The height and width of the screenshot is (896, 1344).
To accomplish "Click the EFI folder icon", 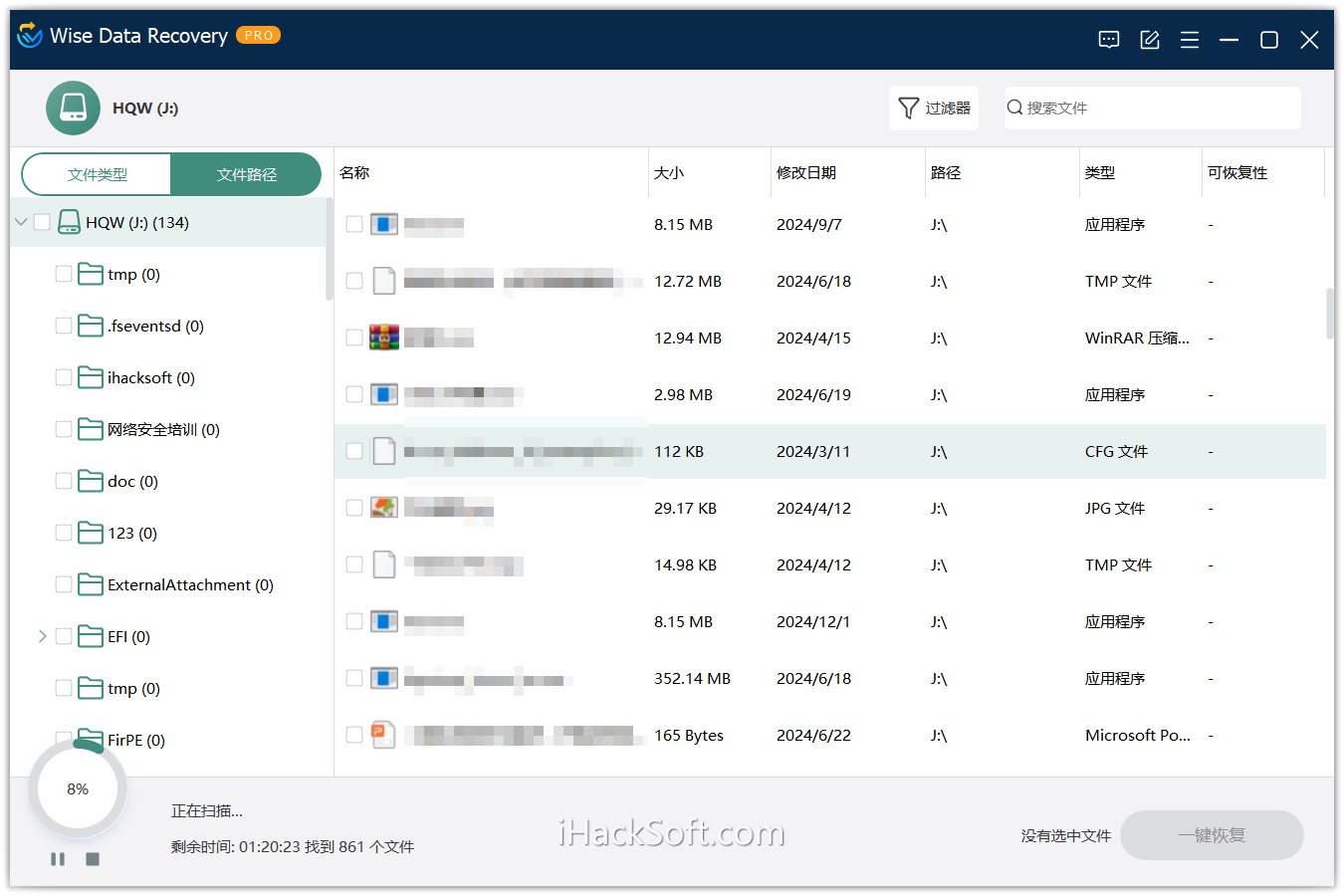I will tap(91, 636).
